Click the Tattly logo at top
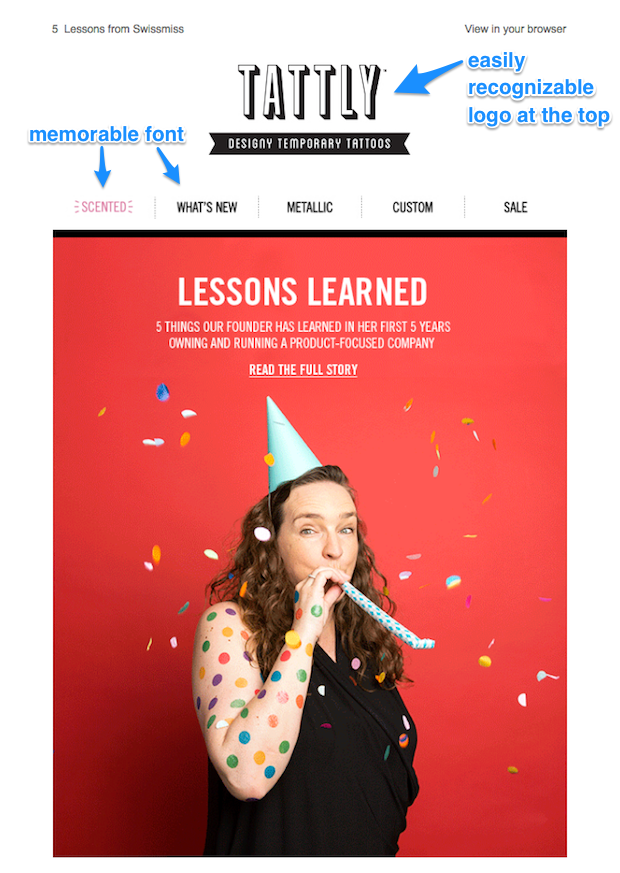This screenshot has height=873, width=620. point(311,92)
